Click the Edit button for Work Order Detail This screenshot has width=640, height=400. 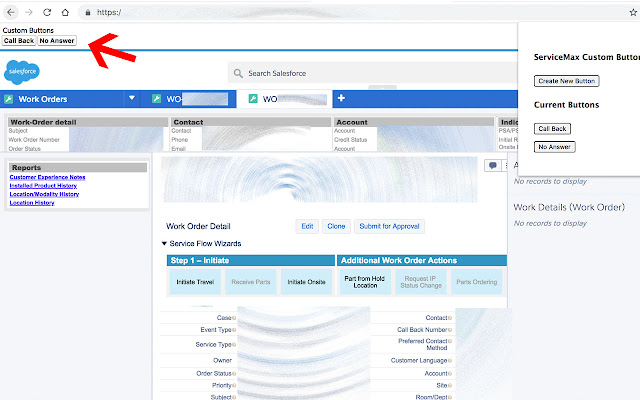(307, 226)
